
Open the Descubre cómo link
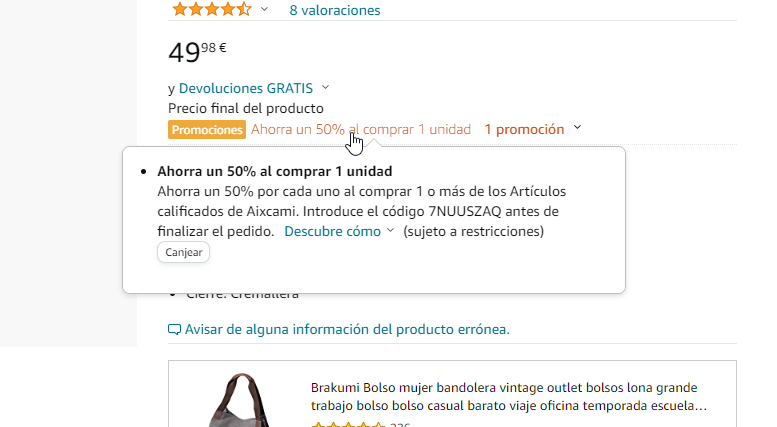[333, 231]
